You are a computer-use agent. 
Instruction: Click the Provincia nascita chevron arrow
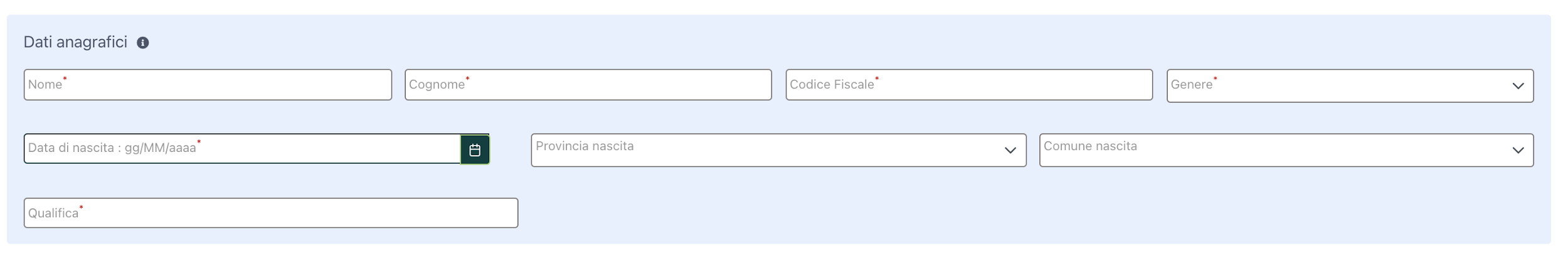pos(1010,151)
